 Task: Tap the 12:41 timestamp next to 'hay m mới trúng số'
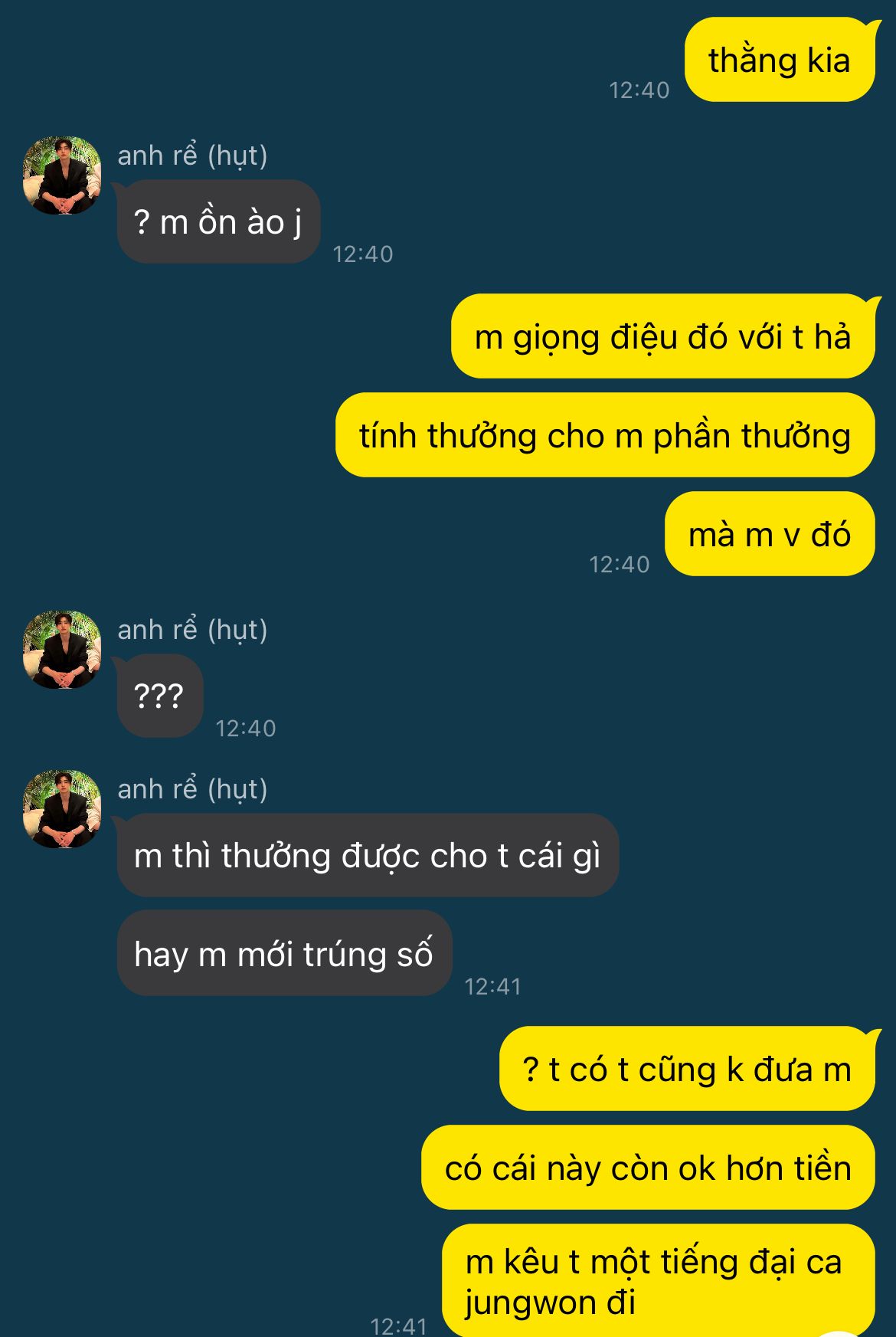coord(493,986)
